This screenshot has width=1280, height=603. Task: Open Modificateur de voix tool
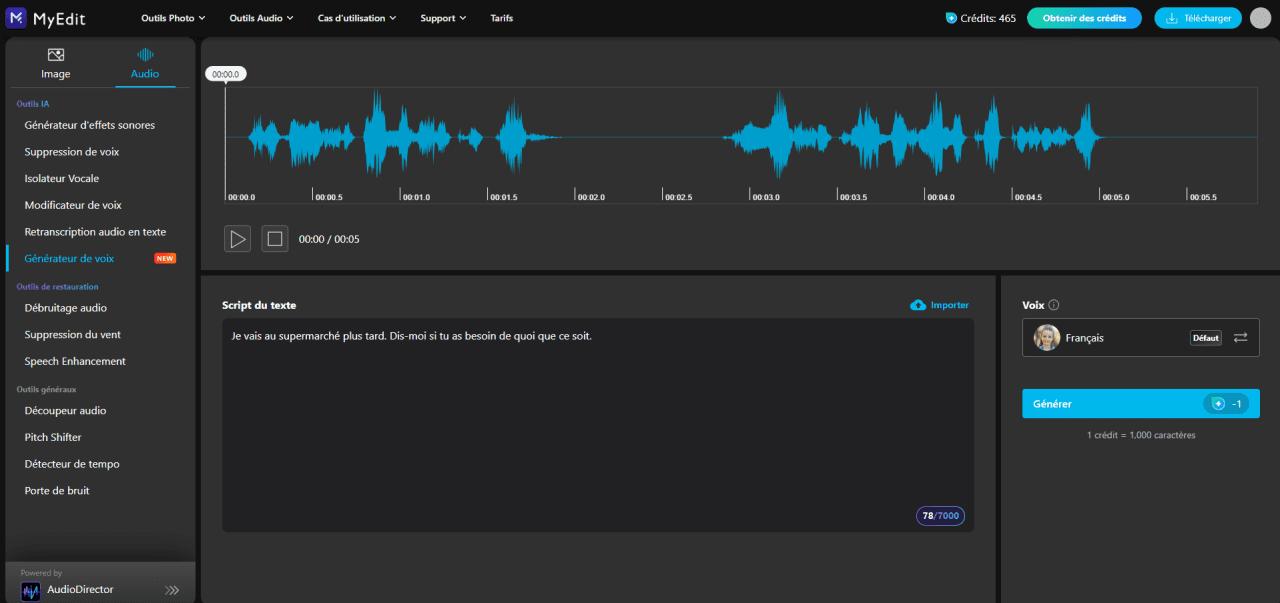click(73, 205)
